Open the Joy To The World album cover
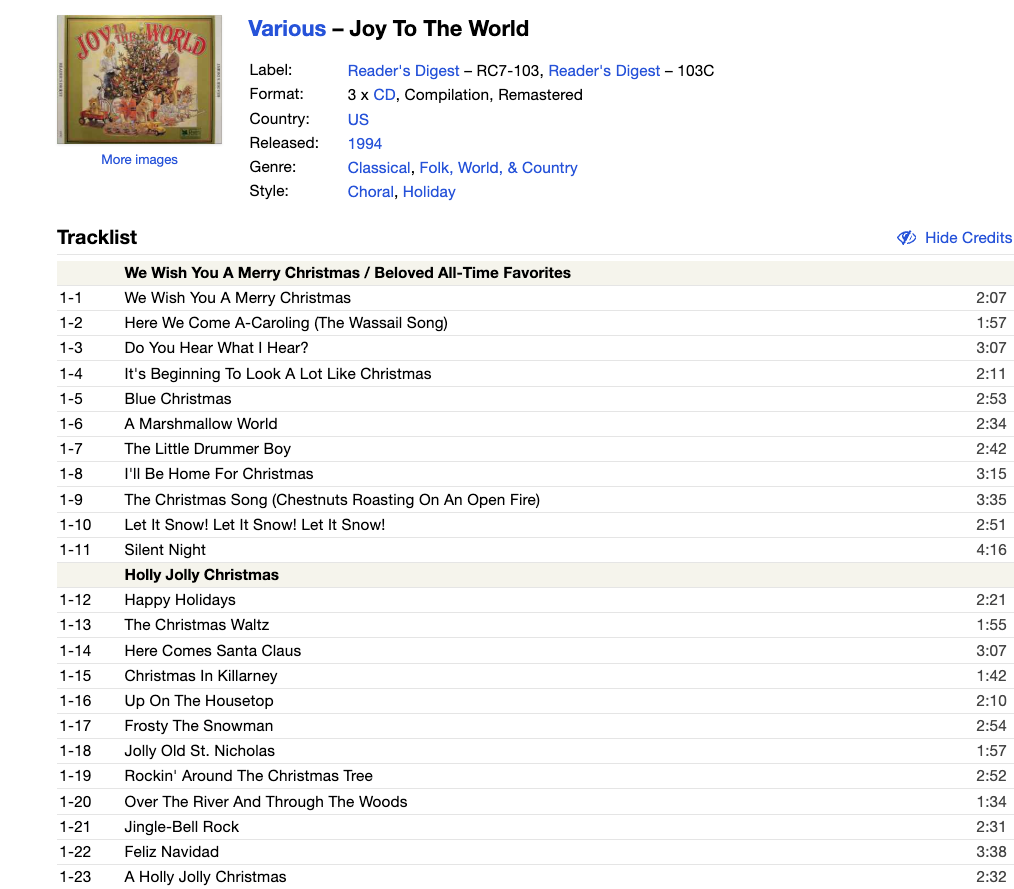 click(x=139, y=80)
